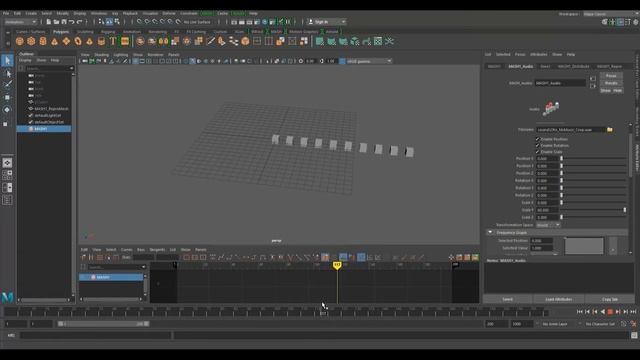Adjust the Scale Y slider handle

[624, 210]
